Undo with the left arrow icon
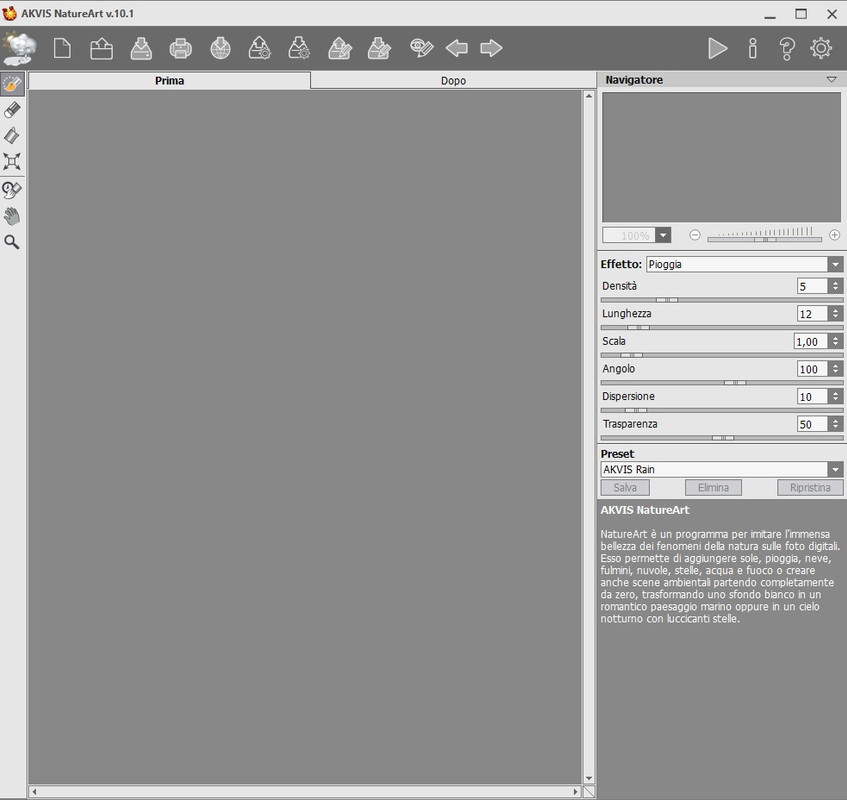 (457, 48)
